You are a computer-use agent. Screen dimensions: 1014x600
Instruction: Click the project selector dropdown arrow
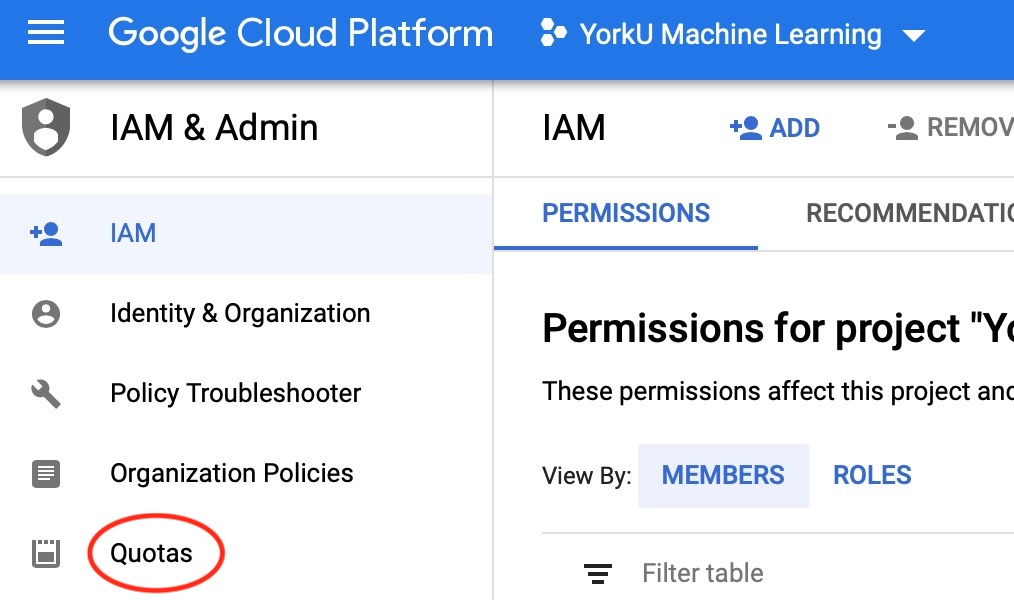click(x=914, y=36)
